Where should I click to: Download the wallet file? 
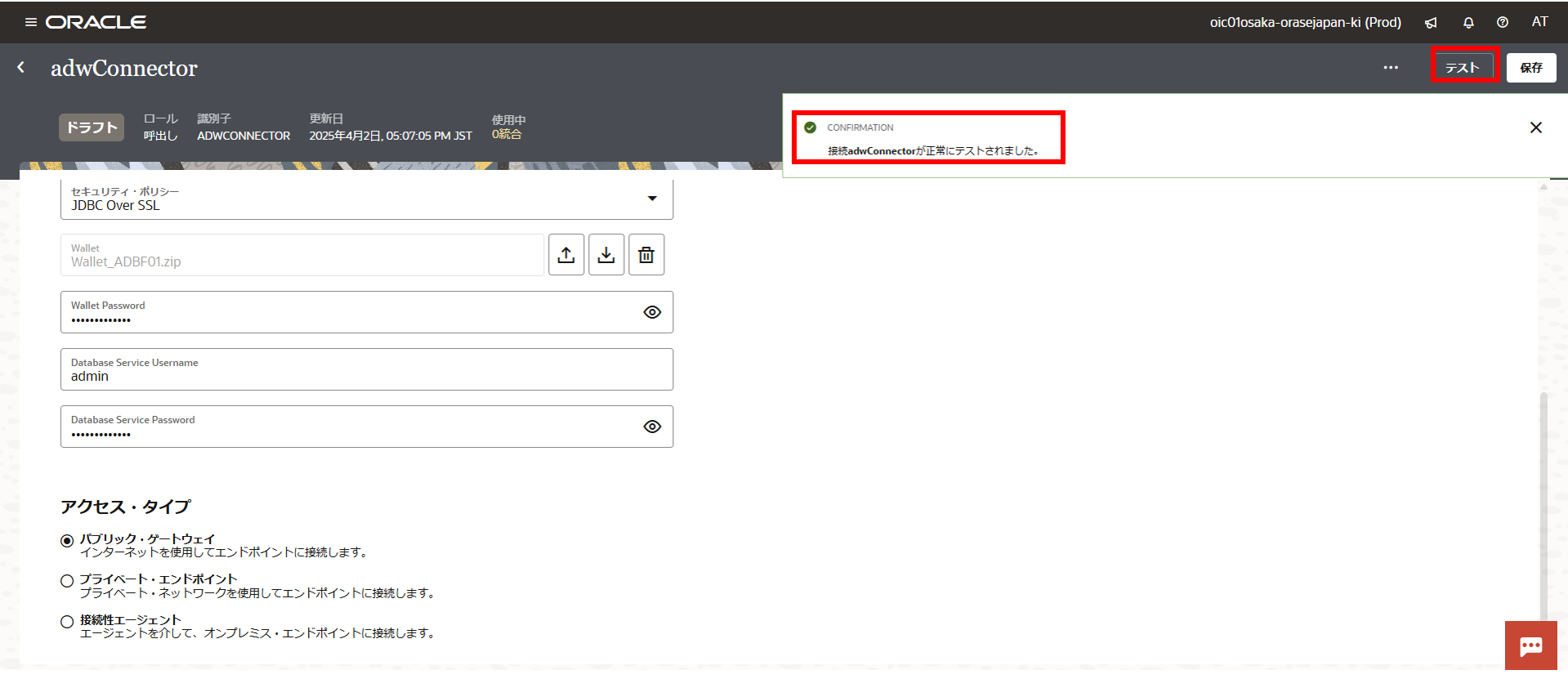[x=606, y=255]
